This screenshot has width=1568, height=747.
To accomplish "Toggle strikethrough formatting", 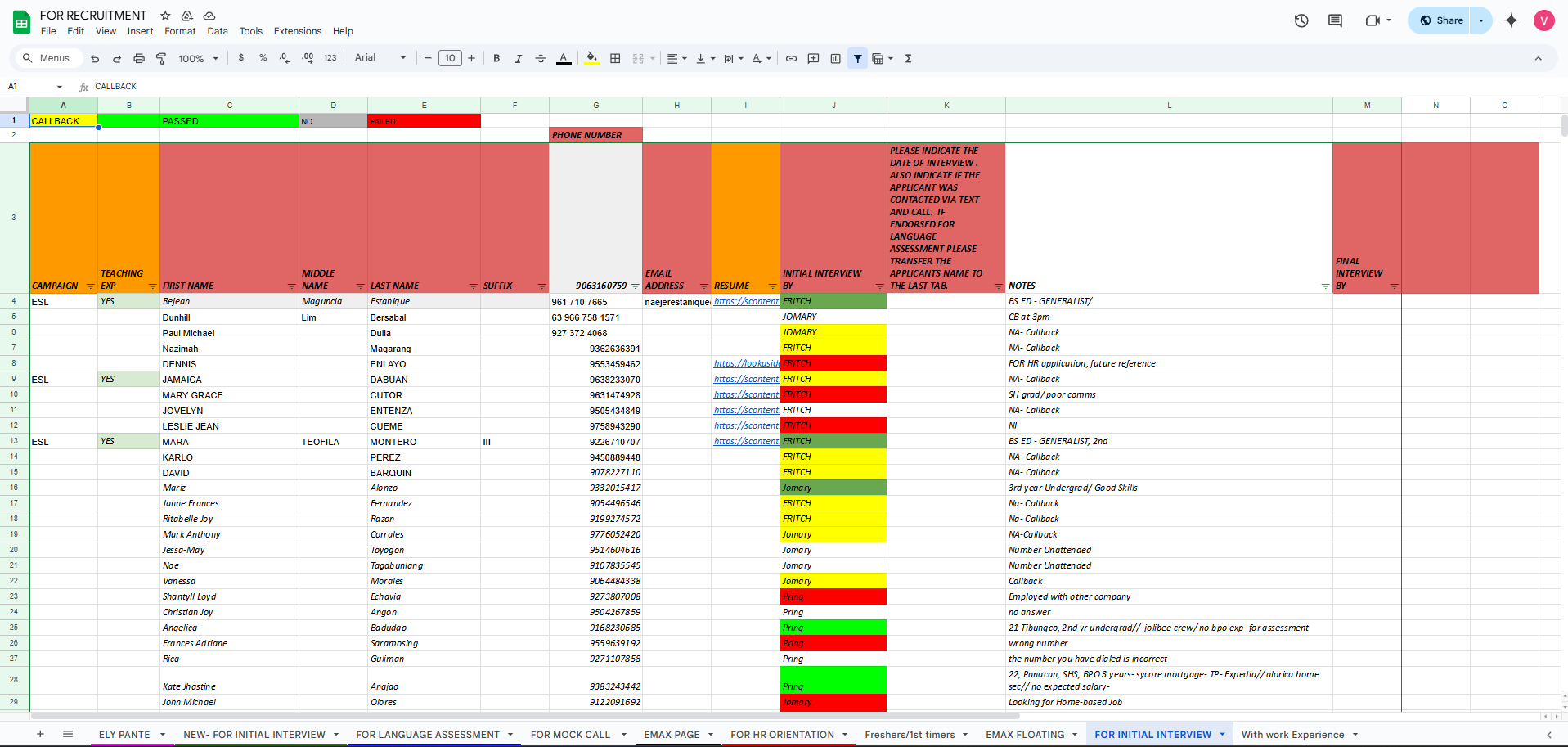I will (541, 58).
